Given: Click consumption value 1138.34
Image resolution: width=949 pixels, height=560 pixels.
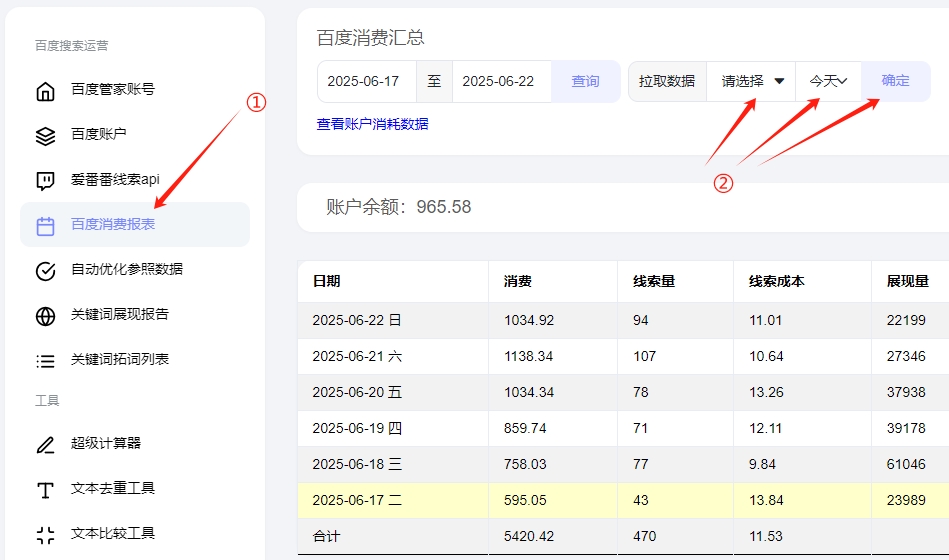Looking at the screenshot, I should (x=528, y=356).
